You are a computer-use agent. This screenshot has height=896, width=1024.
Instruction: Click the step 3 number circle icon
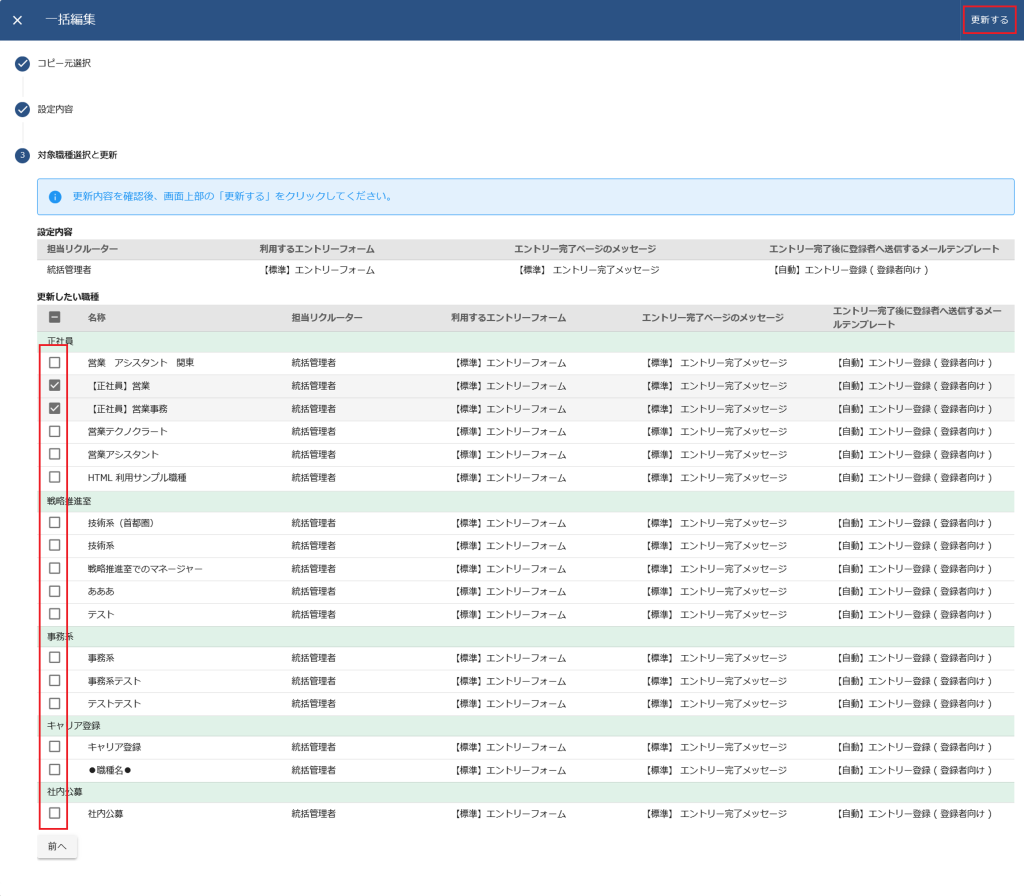tap(22, 155)
